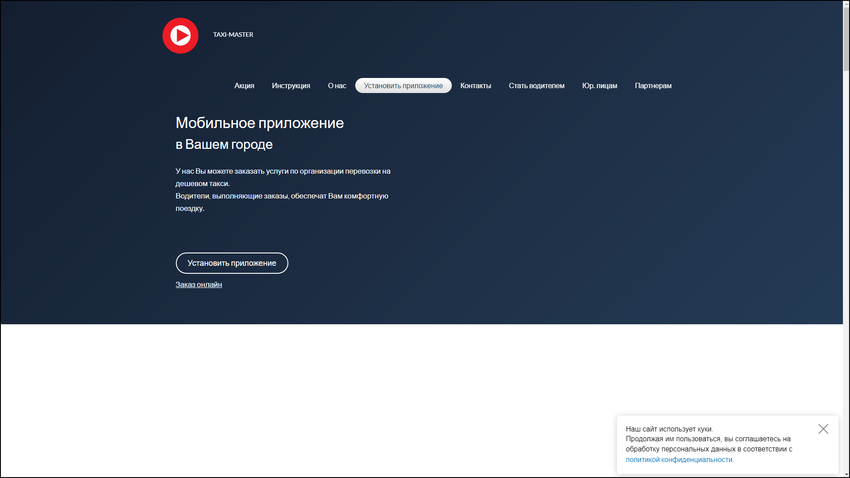
Task: Click the red play-arrow logo icon
Action: (x=180, y=36)
